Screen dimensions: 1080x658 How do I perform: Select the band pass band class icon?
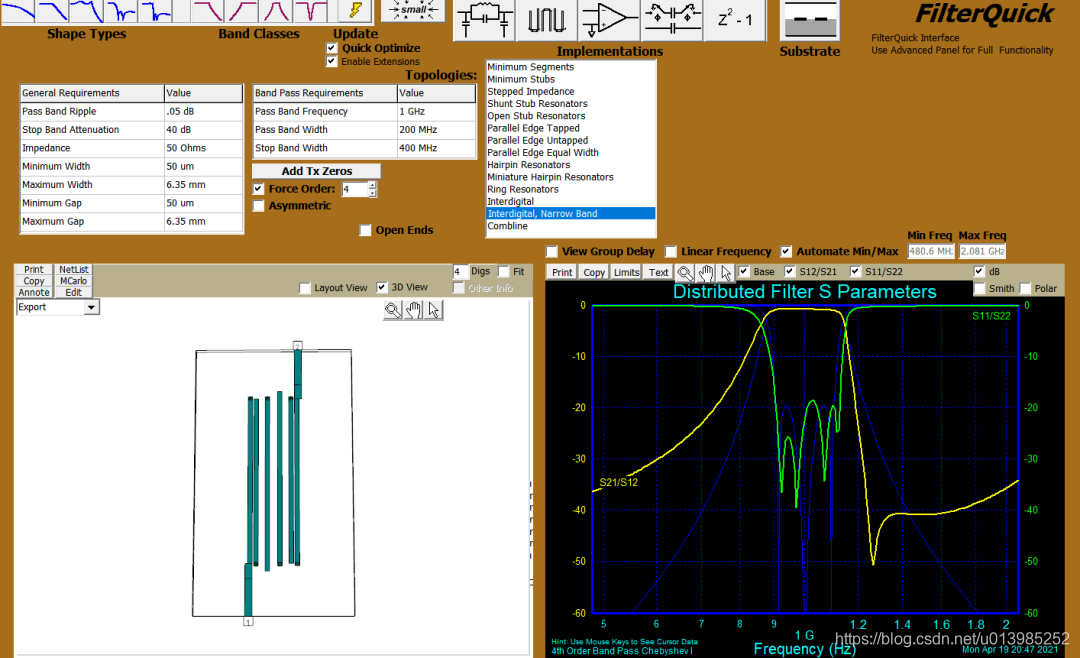pyautogui.click(x=276, y=11)
